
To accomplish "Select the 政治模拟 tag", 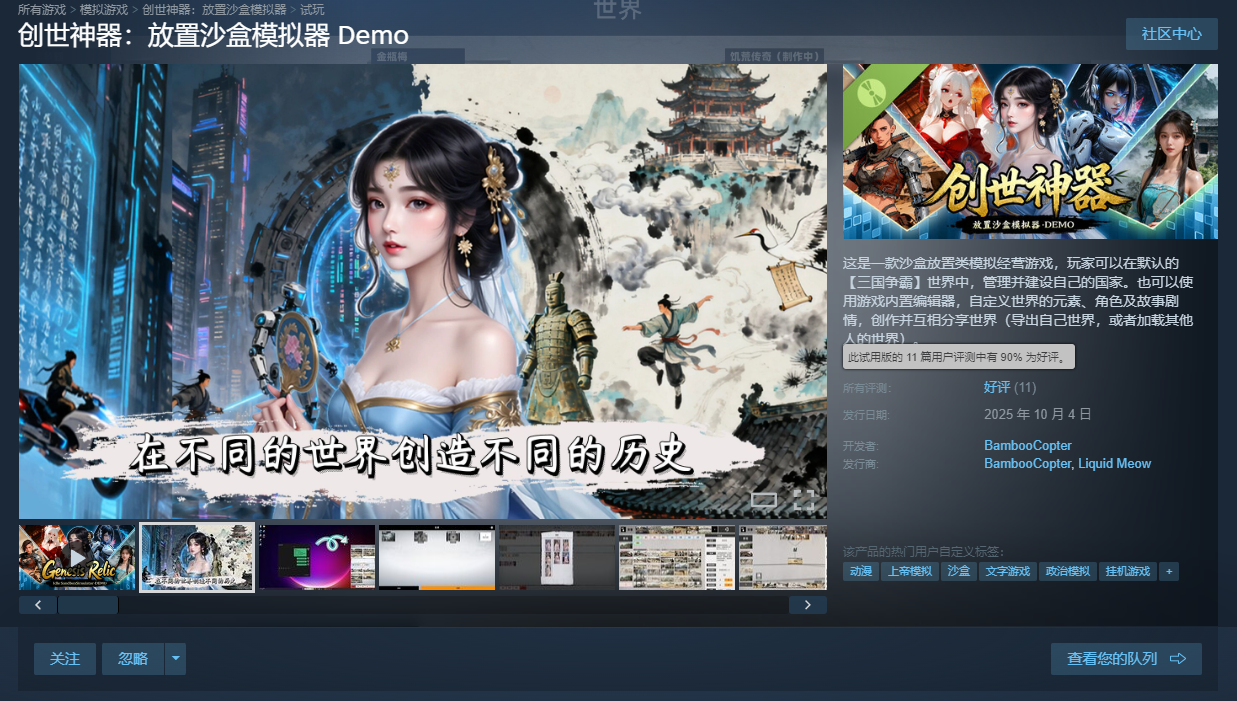I will [1067, 572].
